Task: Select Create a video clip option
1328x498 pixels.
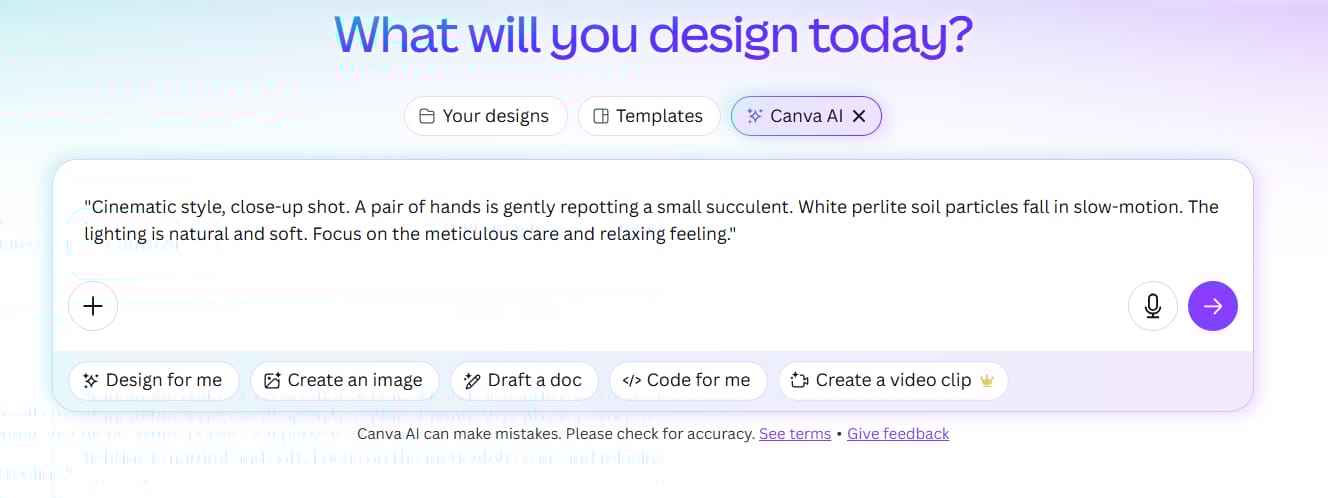Action: tap(892, 380)
